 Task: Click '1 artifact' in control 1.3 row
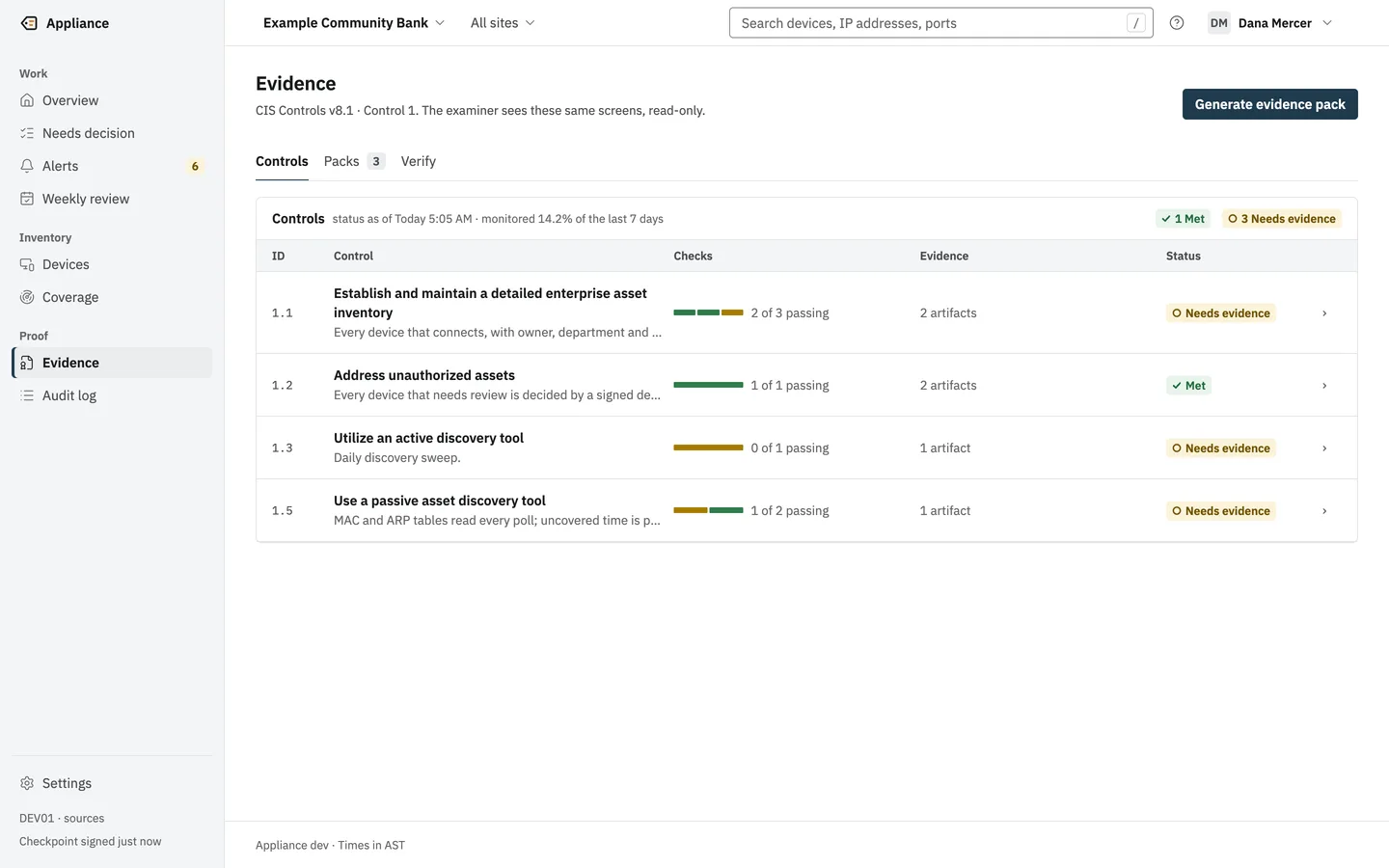point(945,448)
